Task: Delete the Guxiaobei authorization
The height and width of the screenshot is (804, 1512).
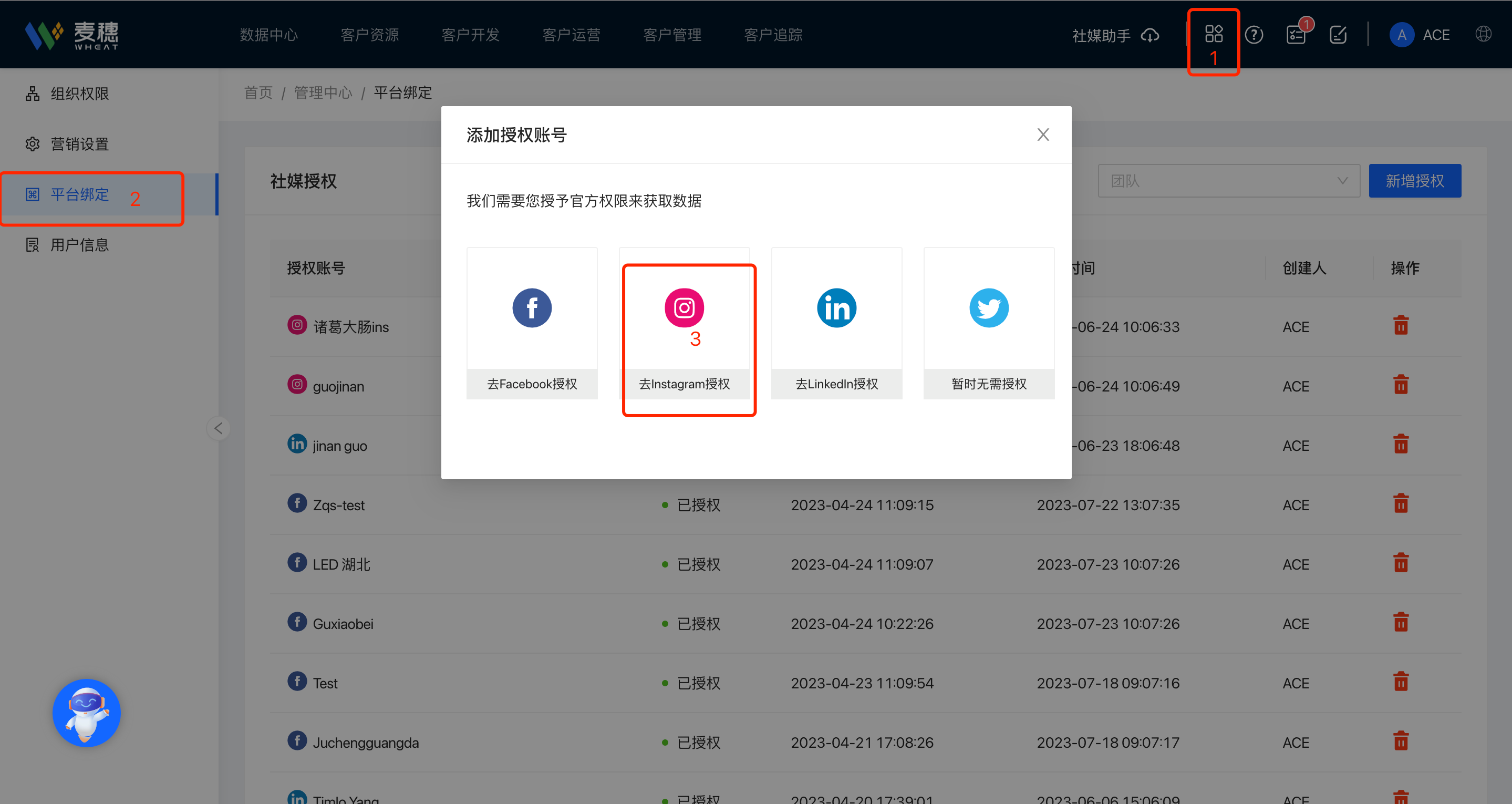Action: pyautogui.click(x=1401, y=622)
